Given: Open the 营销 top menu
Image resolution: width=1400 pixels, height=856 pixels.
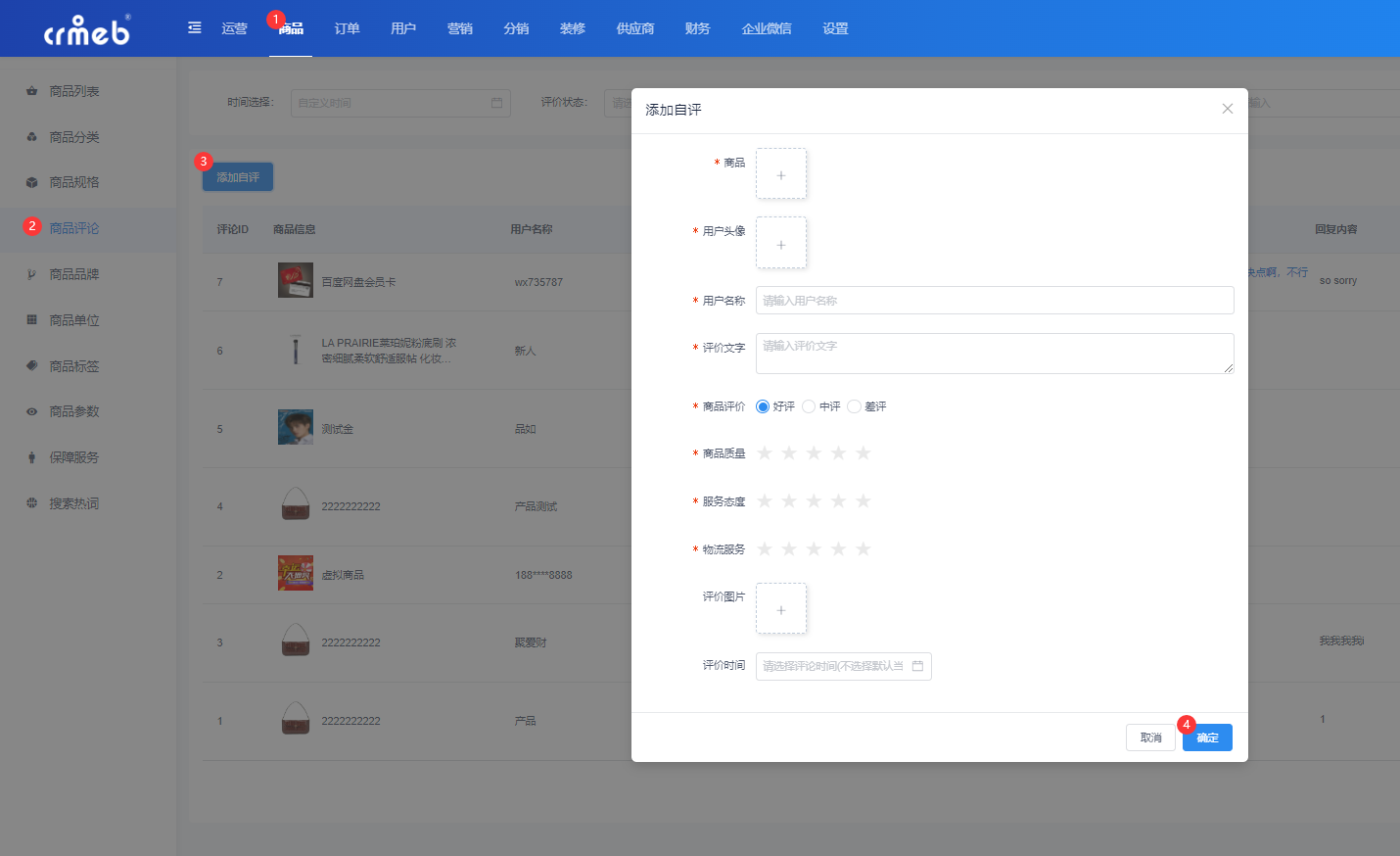Looking at the screenshot, I should (460, 28).
